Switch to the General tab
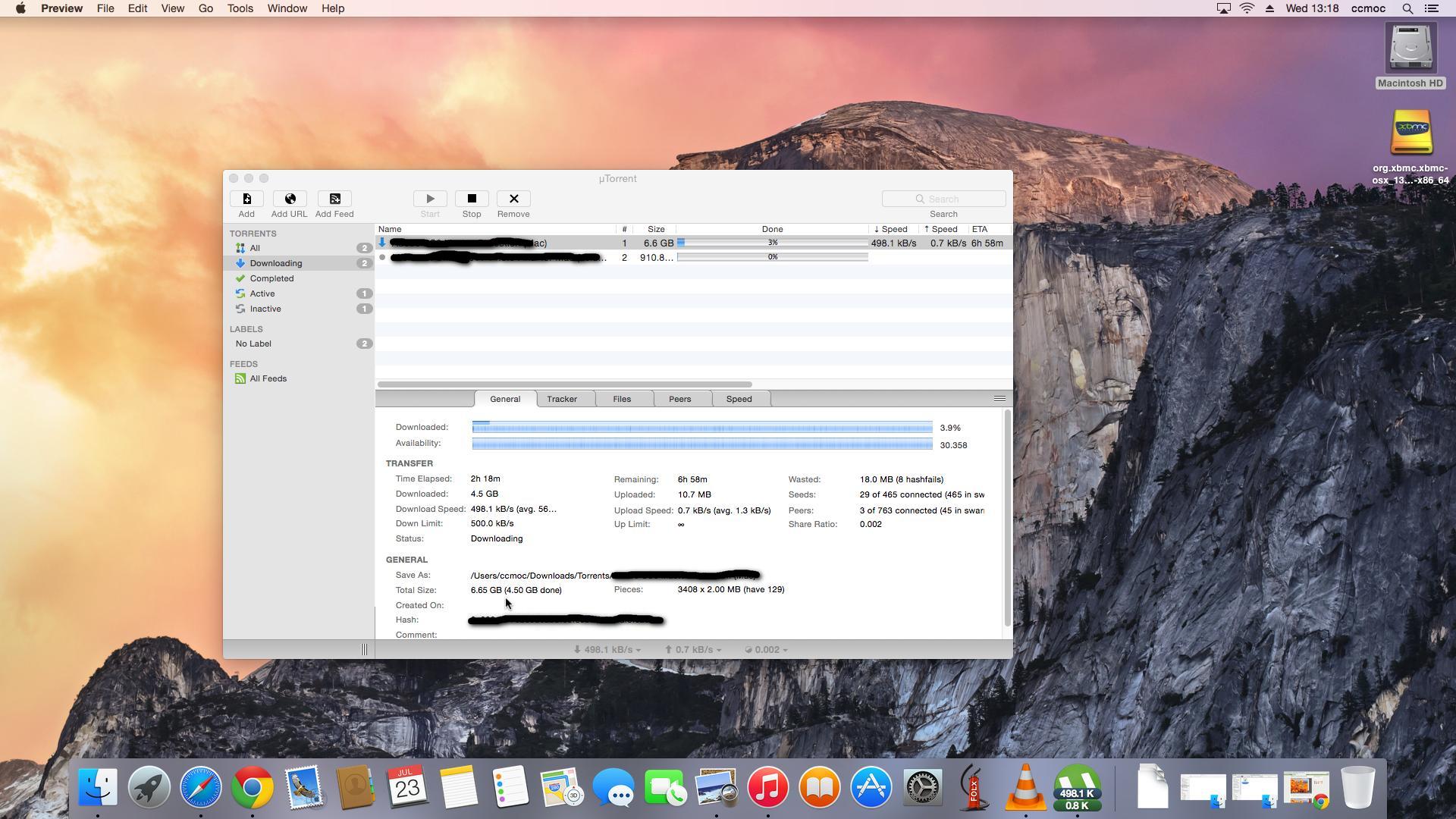Image resolution: width=1456 pixels, height=819 pixels. (505, 399)
